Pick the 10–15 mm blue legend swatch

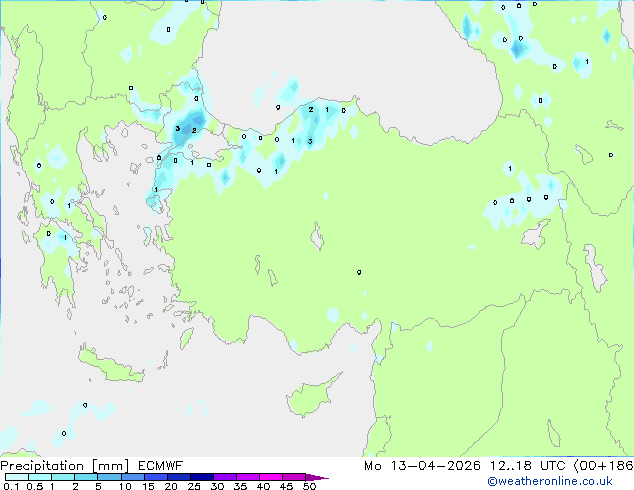[x=133, y=477]
